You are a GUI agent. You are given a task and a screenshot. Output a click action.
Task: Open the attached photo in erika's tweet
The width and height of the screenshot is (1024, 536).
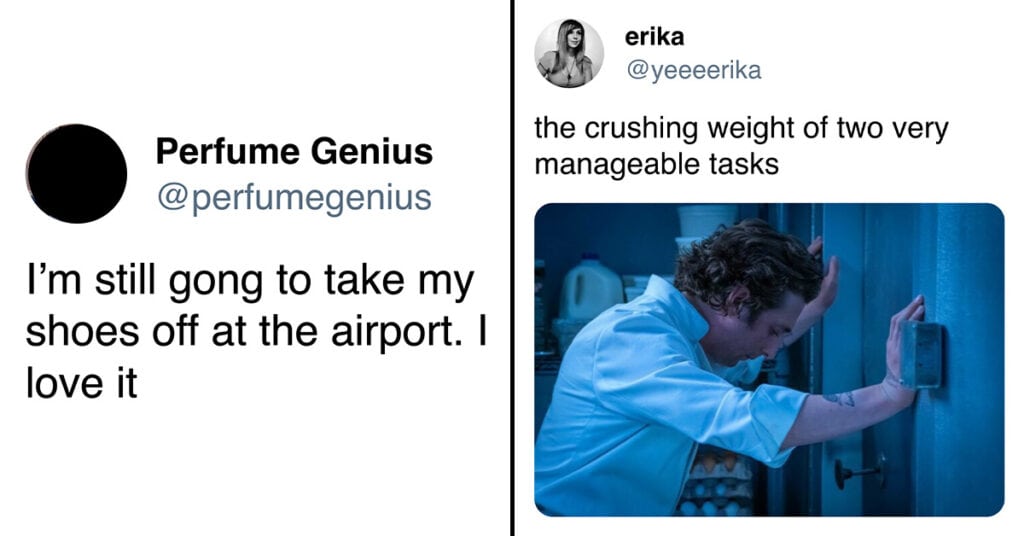(x=769, y=360)
